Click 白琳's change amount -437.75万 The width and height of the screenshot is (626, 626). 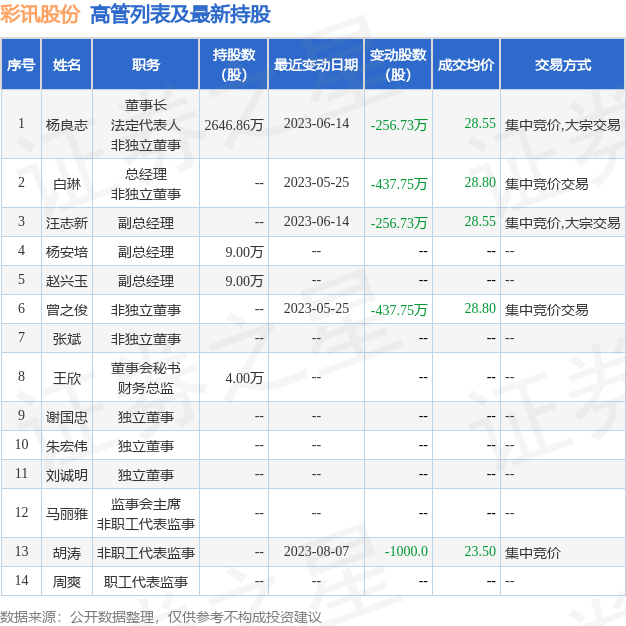(399, 184)
